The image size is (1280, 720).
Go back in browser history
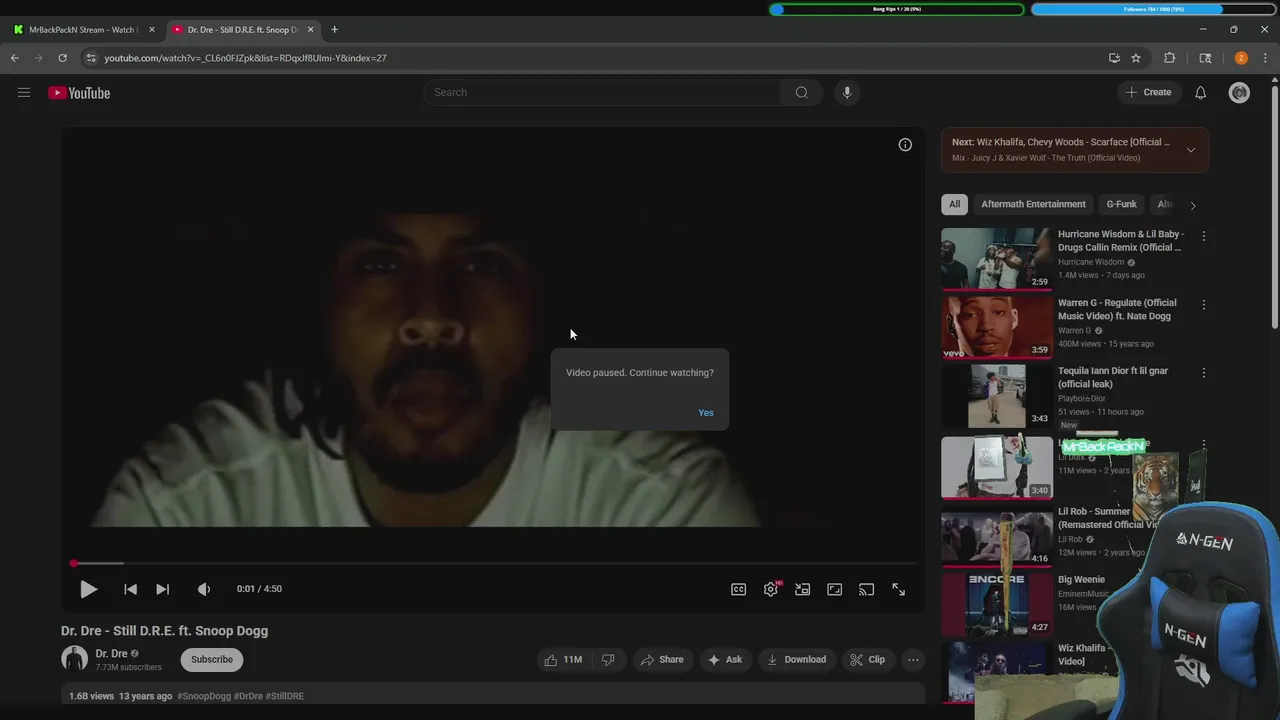pos(15,58)
